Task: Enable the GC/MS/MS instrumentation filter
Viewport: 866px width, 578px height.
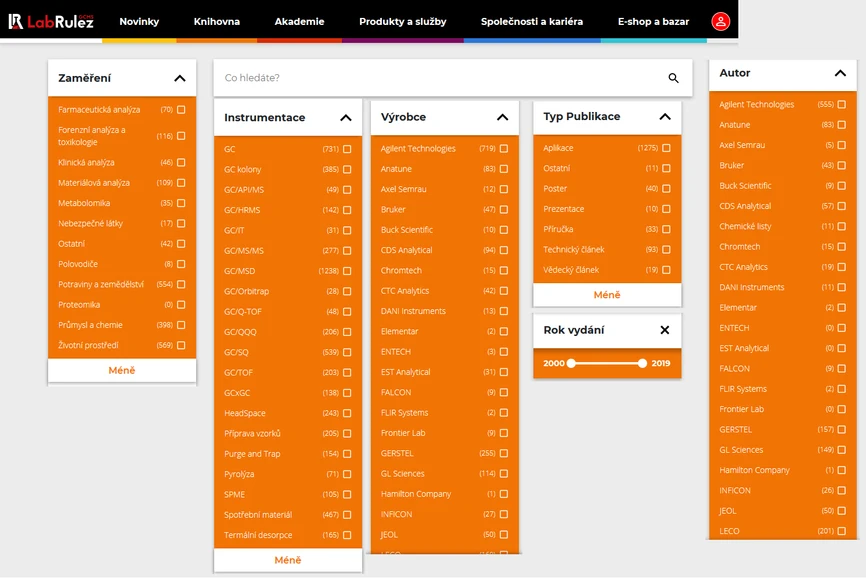Action: (x=347, y=251)
